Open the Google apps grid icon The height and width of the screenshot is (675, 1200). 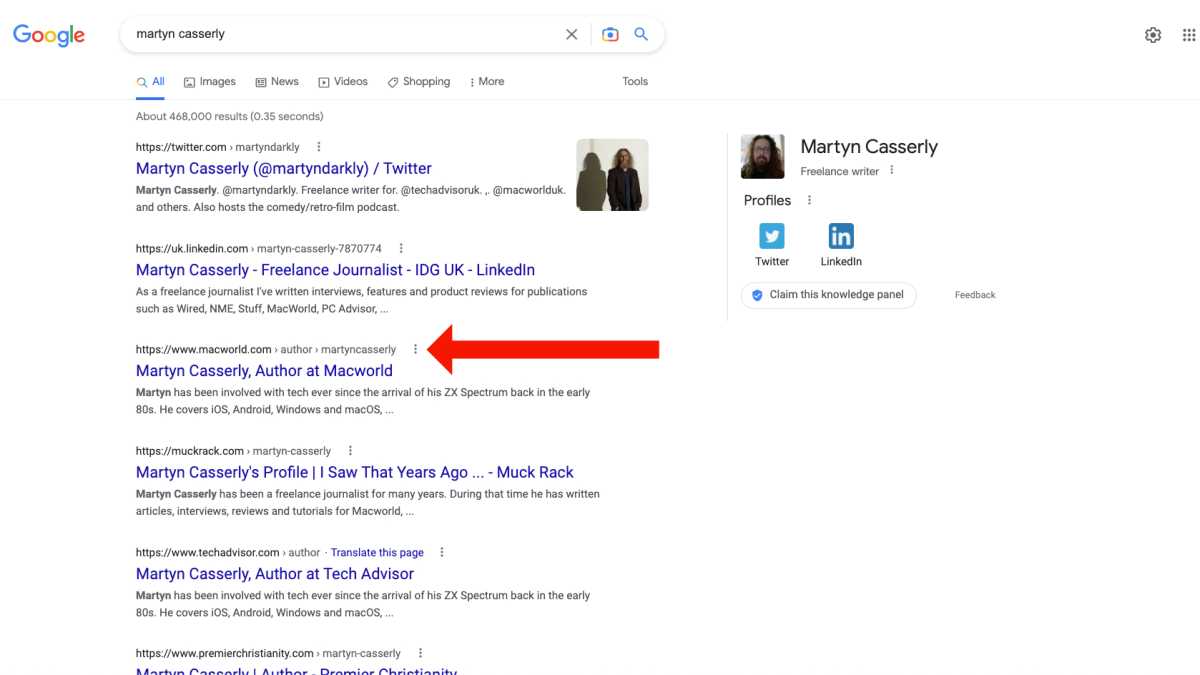click(1189, 35)
